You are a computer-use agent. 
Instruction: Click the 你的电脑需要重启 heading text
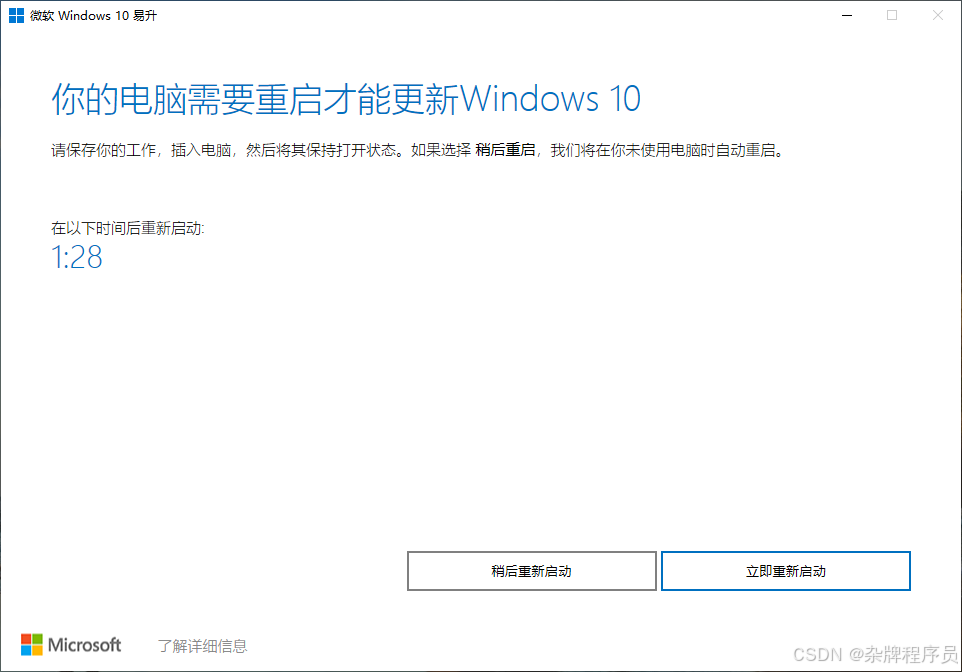coord(187,99)
